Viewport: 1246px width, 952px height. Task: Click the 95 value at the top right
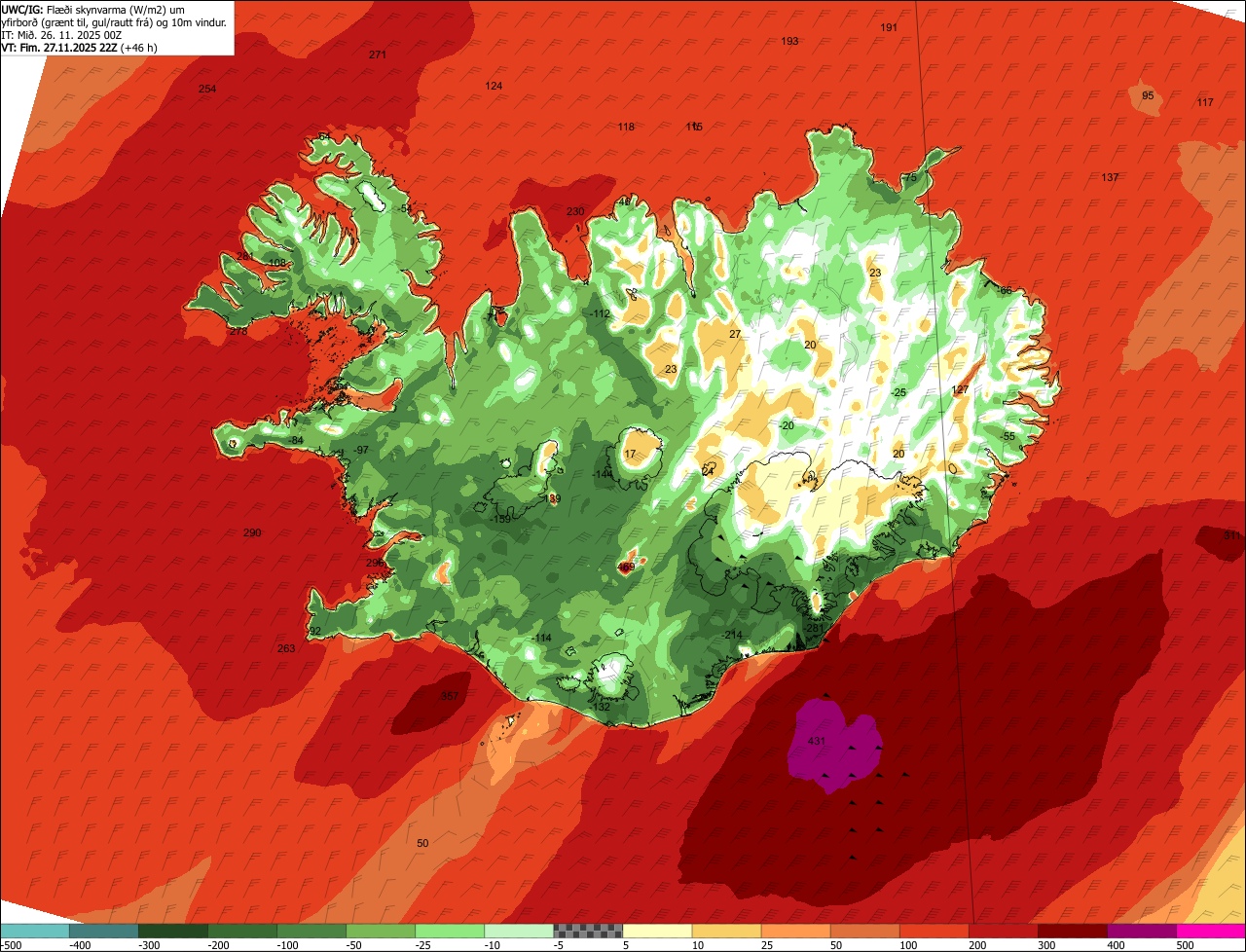tap(1148, 95)
